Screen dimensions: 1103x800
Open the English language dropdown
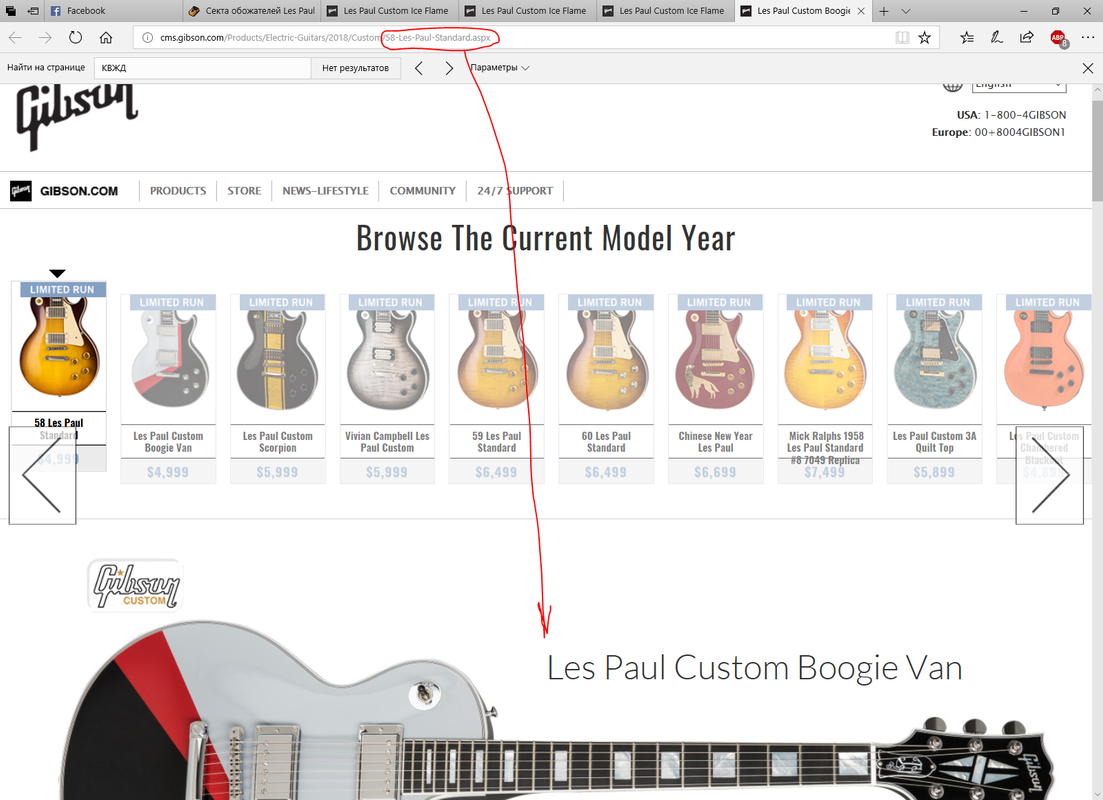click(x=1019, y=85)
